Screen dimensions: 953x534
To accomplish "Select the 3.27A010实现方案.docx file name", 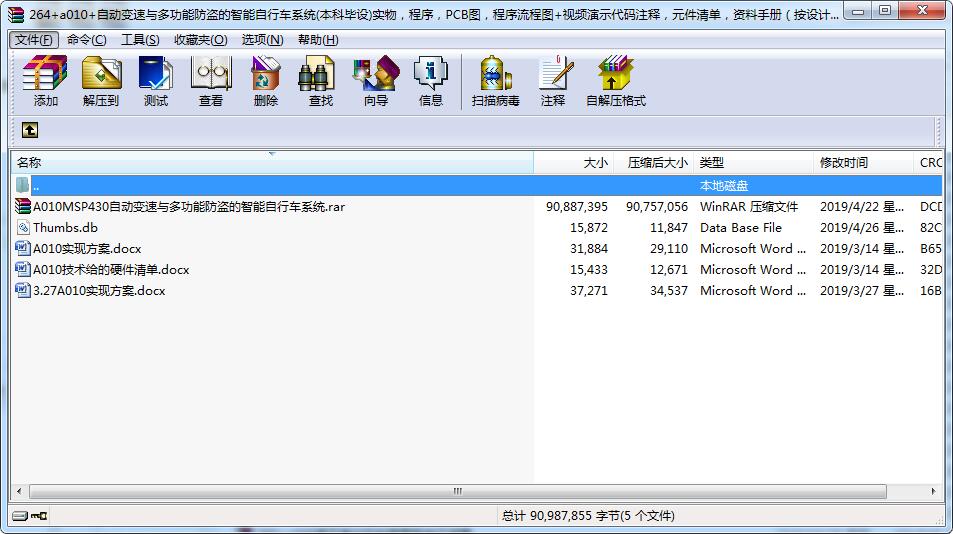I will click(99, 290).
